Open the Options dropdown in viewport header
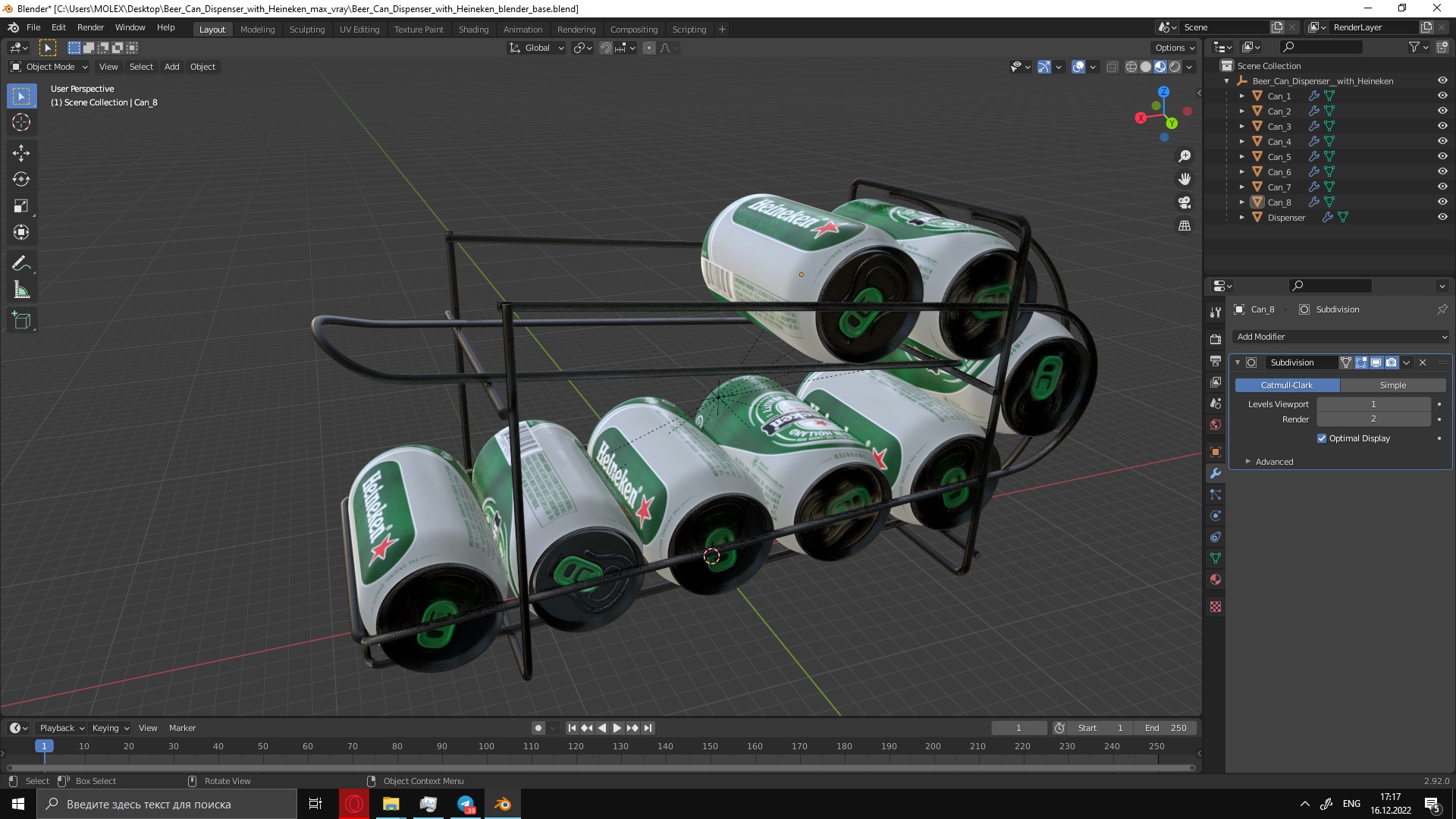This screenshot has height=819, width=1456. click(x=1175, y=48)
